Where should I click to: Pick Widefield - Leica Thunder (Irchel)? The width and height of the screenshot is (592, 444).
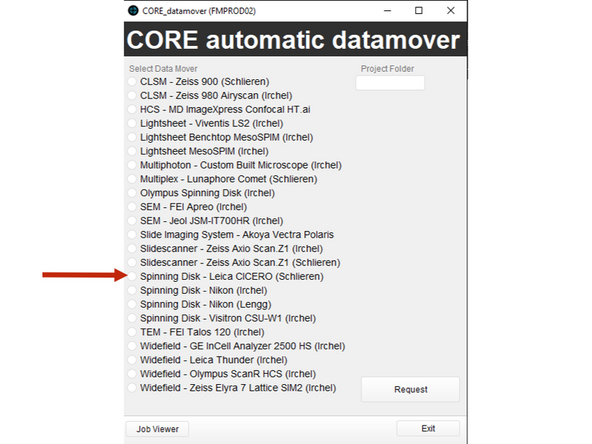pos(132,360)
